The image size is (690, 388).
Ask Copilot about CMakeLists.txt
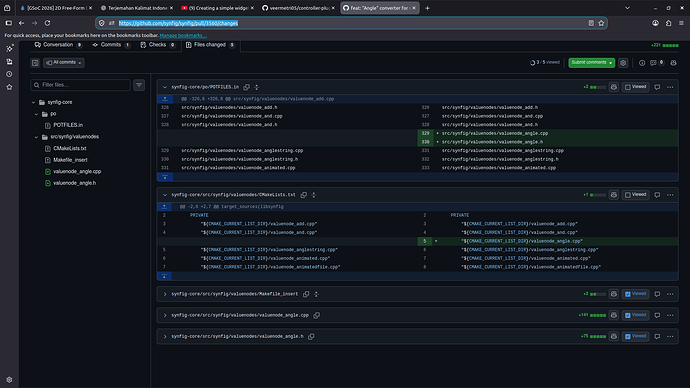pos(614,195)
